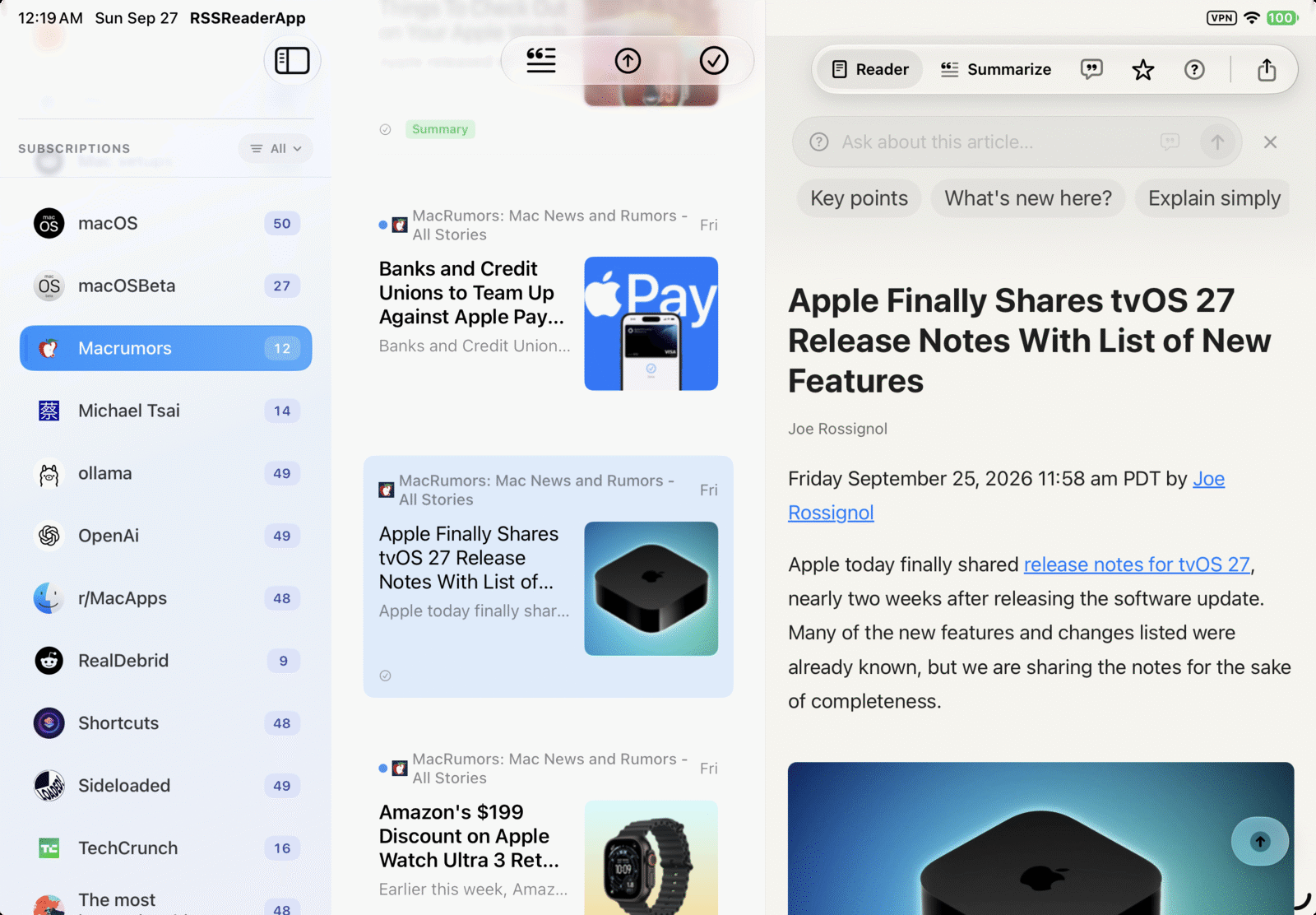The width and height of the screenshot is (1316, 915).
Task: Tap the Macrumors unread count badge 12
Action: tap(282, 349)
